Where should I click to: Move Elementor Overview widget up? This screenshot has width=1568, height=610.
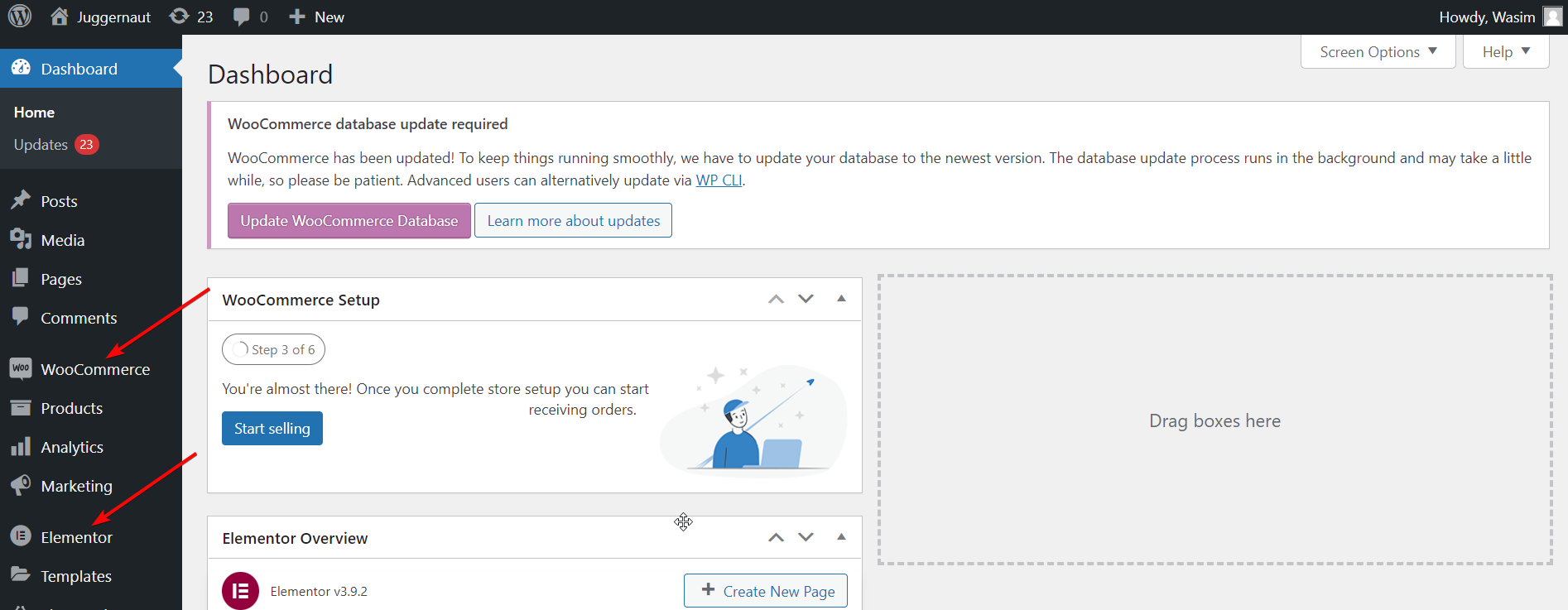click(776, 537)
